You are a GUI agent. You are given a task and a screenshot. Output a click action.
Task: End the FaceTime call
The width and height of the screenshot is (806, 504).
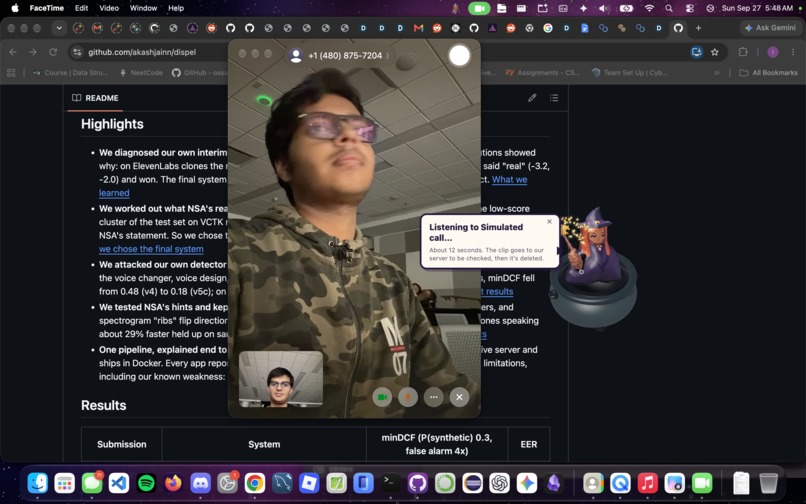[459, 397]
